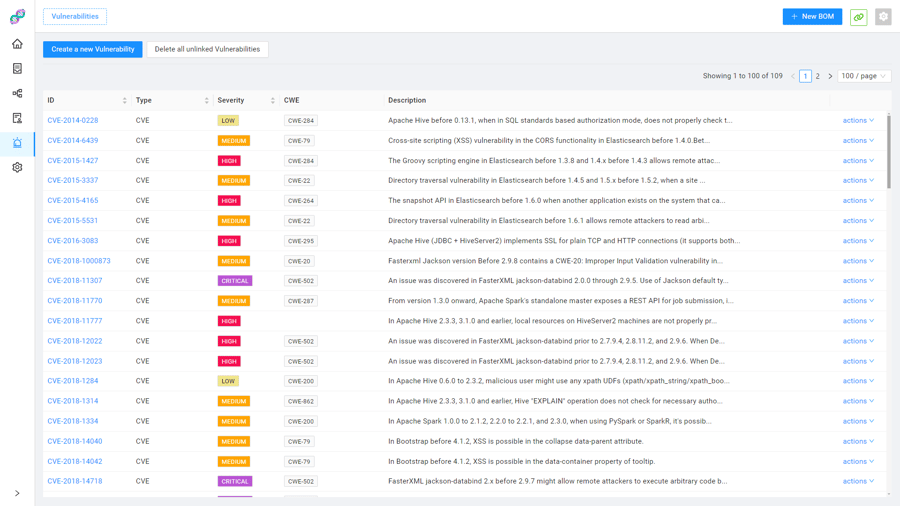Image resolution: width=900 pixels, height=506 pixels.
Task: Click the Vulnerabilities breadcrumb tab
Action: point(75,17)
